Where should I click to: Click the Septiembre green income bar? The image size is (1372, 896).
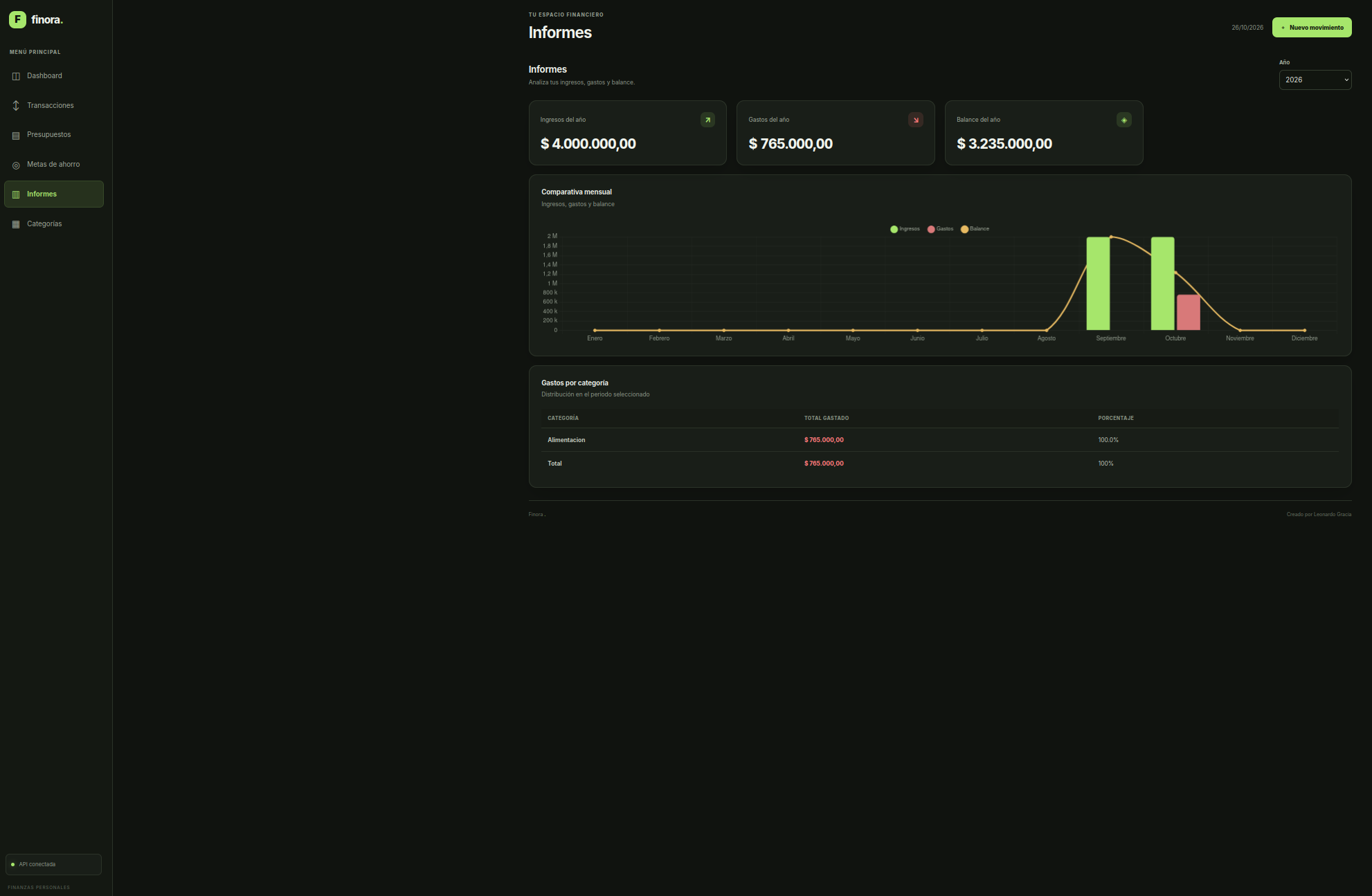[1098, 284]
